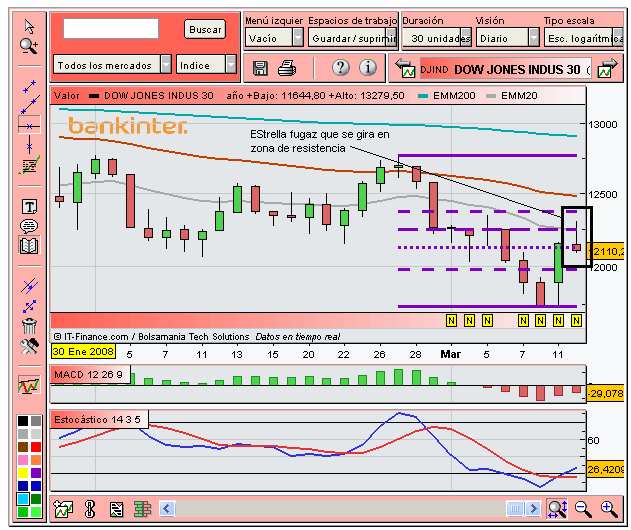Pick the cyan color swatch
The image size is (631, 530).
click(x=23, y=499)
